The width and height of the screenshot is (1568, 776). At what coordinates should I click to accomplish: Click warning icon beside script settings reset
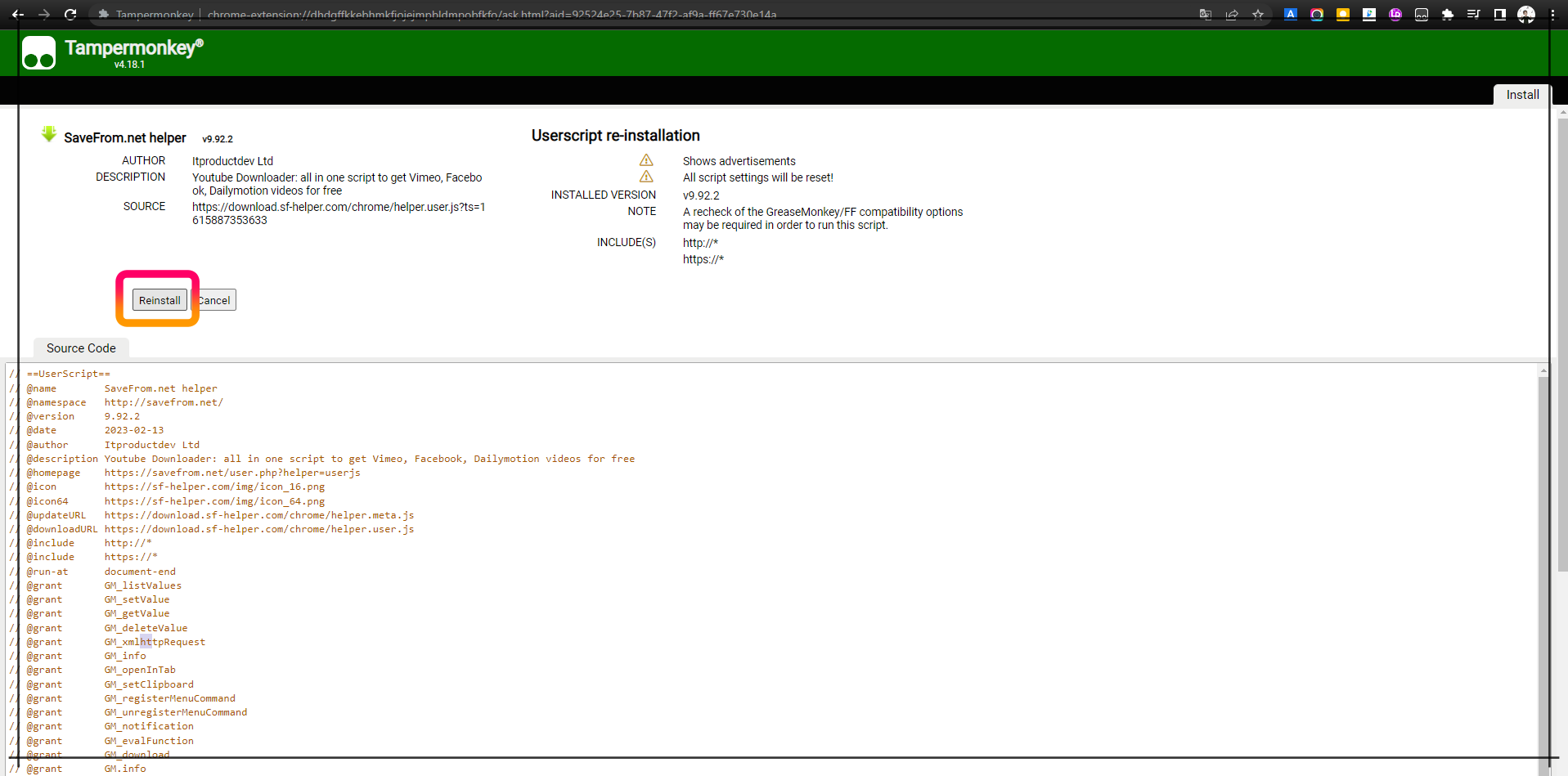tap(646, 177)
